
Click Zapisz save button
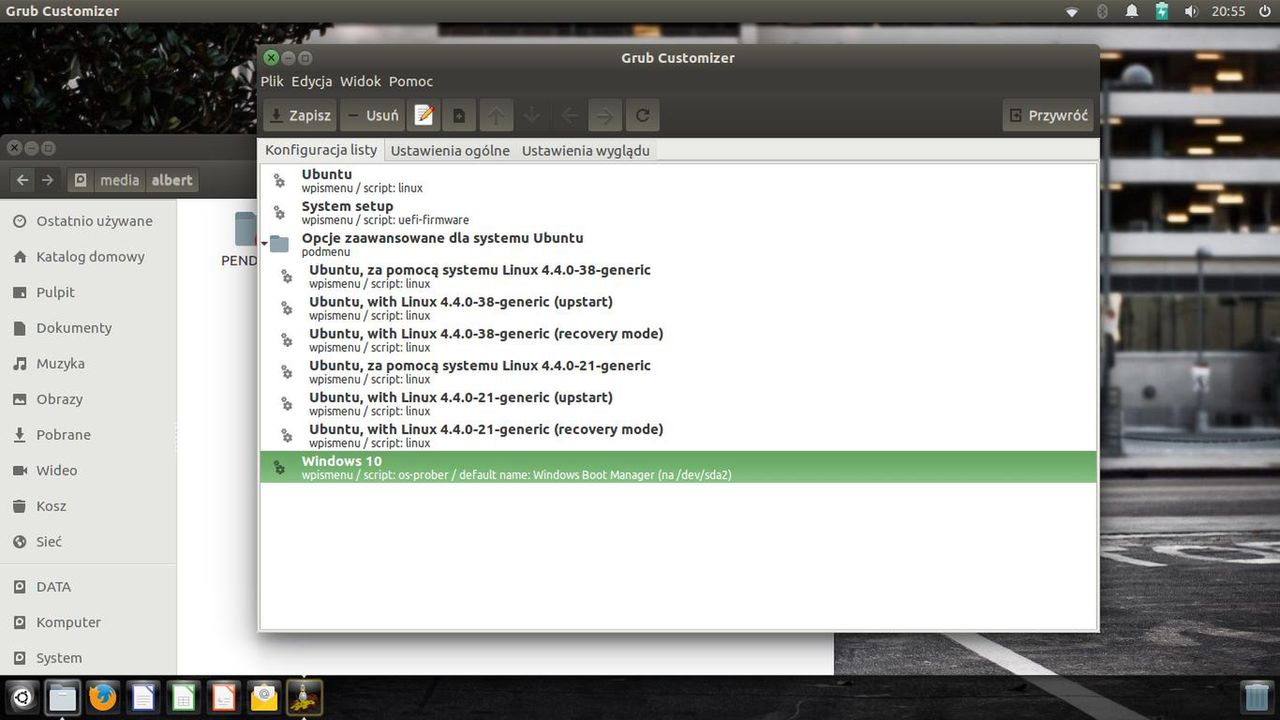point(300,115)
